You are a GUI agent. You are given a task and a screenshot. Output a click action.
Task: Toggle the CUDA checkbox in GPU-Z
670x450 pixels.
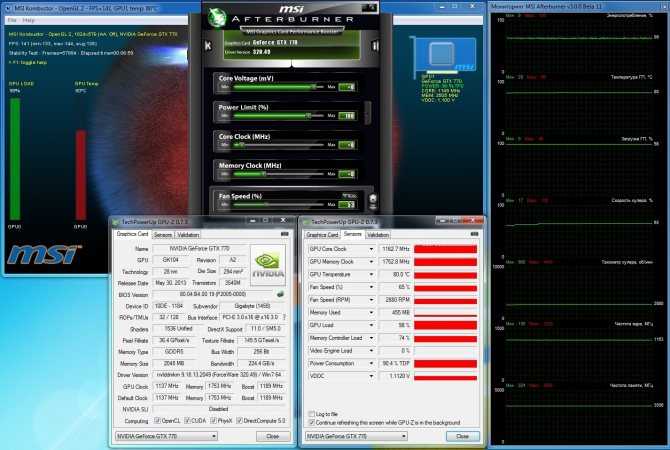tap(187, 421)
